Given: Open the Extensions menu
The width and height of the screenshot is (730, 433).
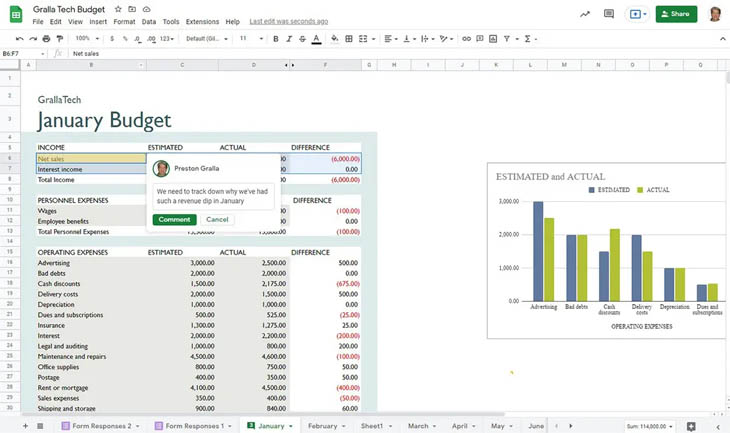Looking at the screenshot, I should click(x=202, y=21).
